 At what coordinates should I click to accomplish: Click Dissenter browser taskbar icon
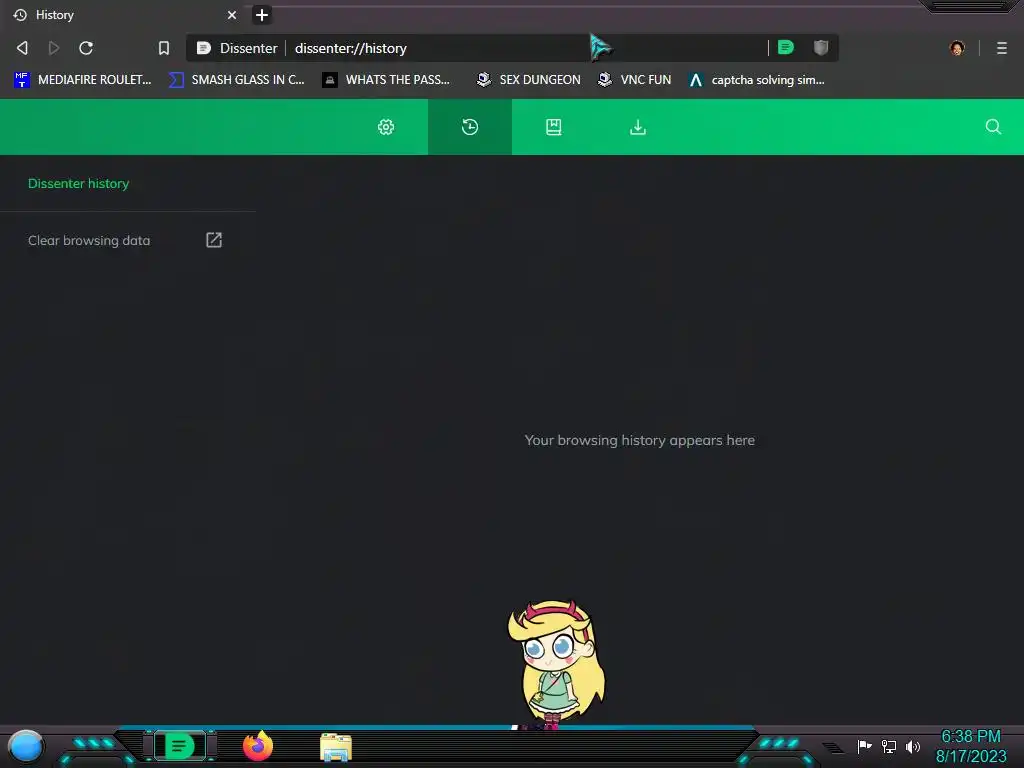180,746
